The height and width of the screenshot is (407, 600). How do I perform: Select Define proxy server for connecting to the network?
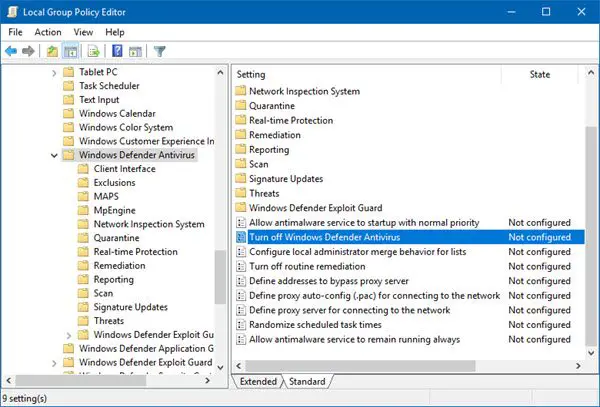[x=349, y=310]
